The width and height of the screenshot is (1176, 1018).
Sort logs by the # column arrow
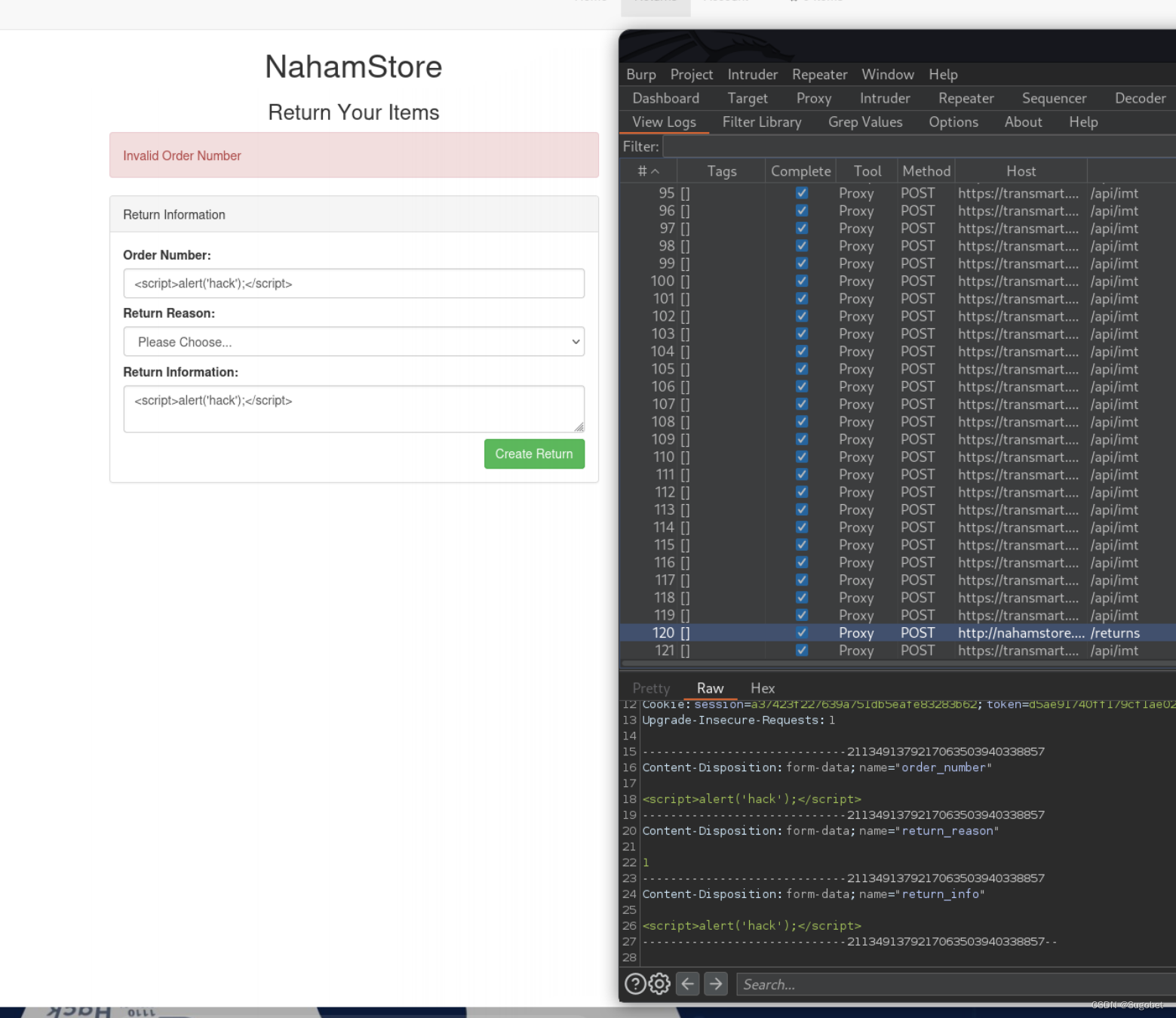click(x=655, y=171)
